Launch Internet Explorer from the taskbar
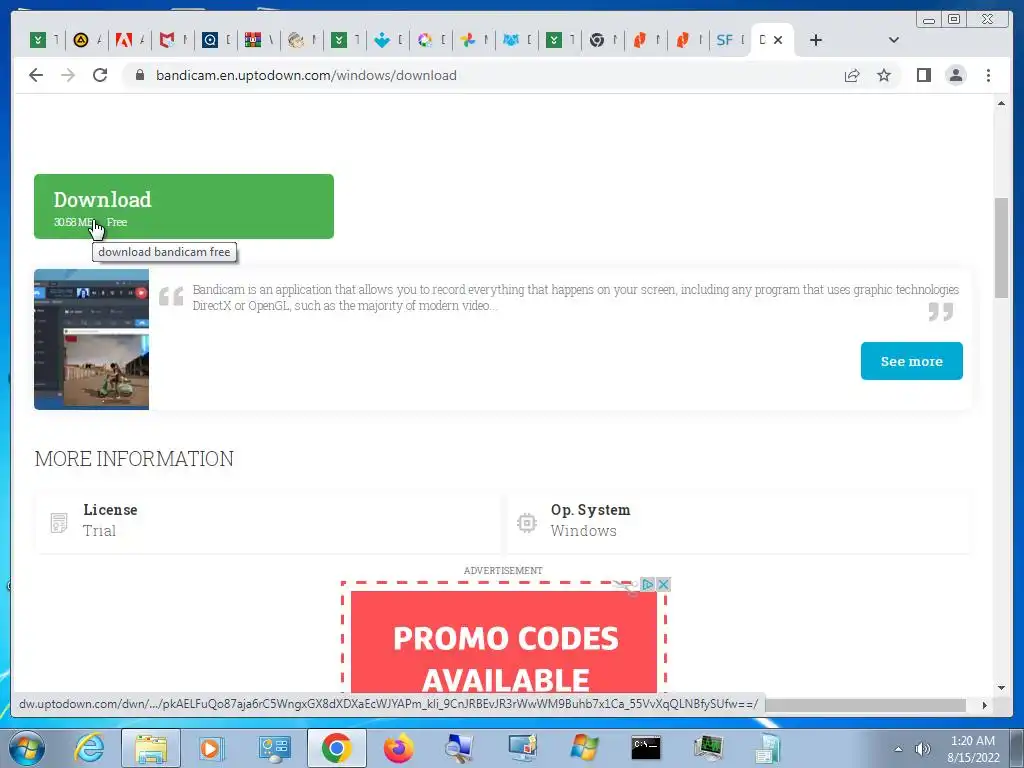Viewport: 1024px width, 768px height. pos(89,748)
